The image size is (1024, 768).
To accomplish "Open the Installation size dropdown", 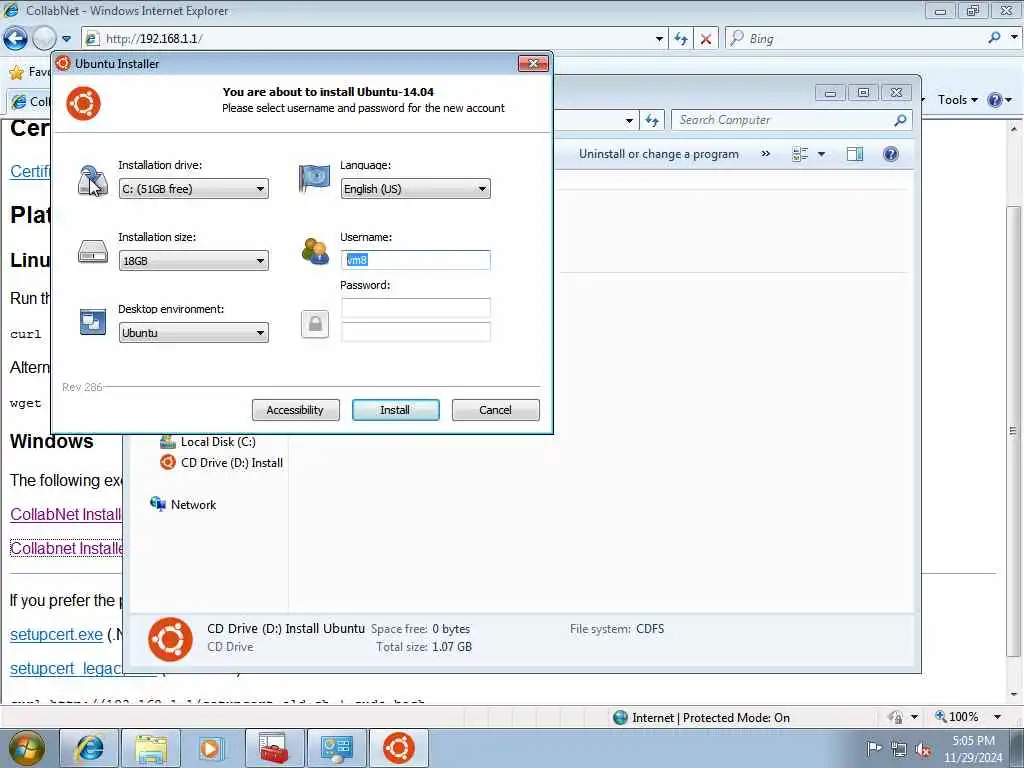I will pyautogui.click(x=193, y=261).
